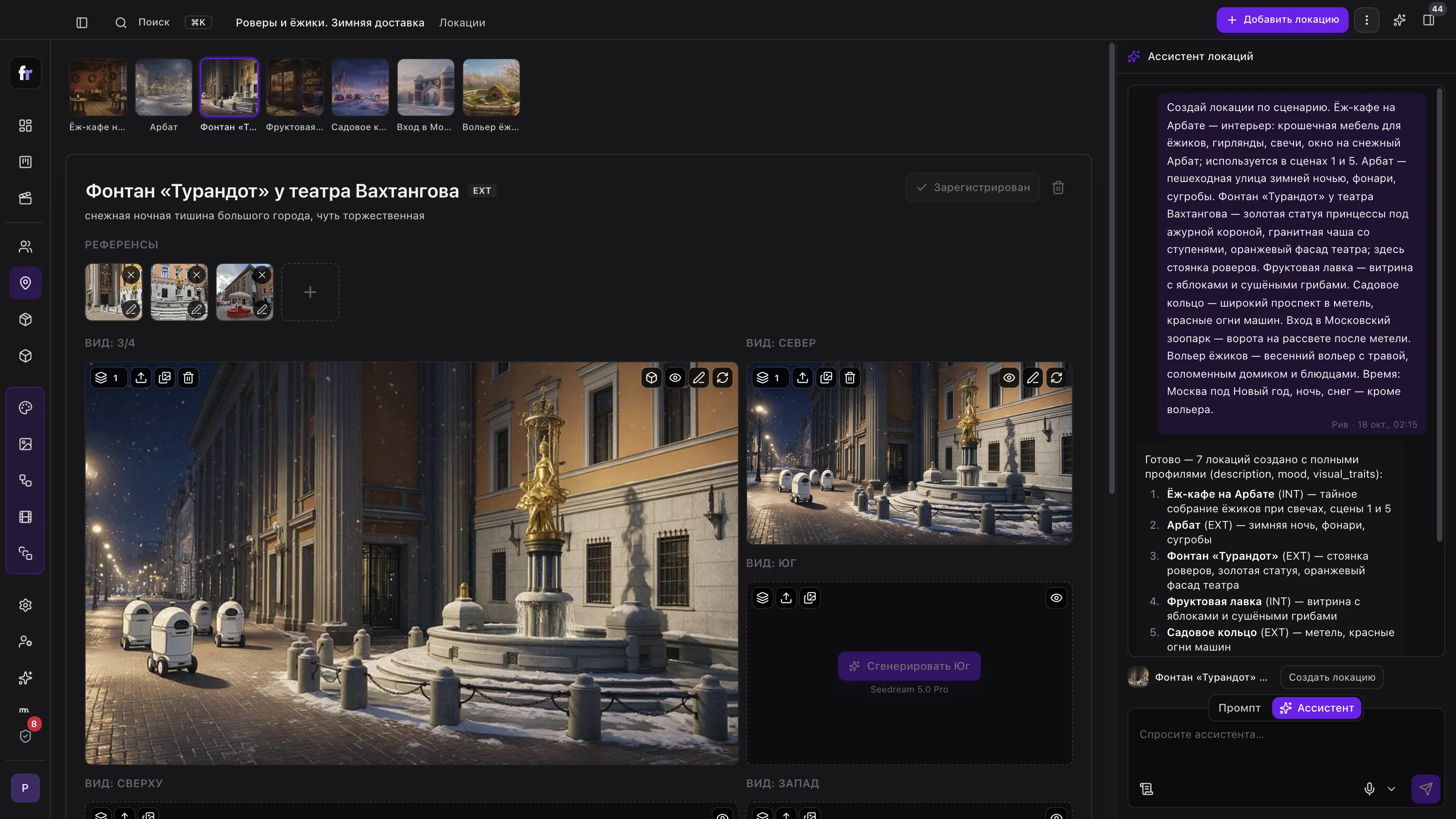This screenshot has width=1456, height=819.
Task: Toggle the left sidebar panel icon
Action: (x=82, y=23)
